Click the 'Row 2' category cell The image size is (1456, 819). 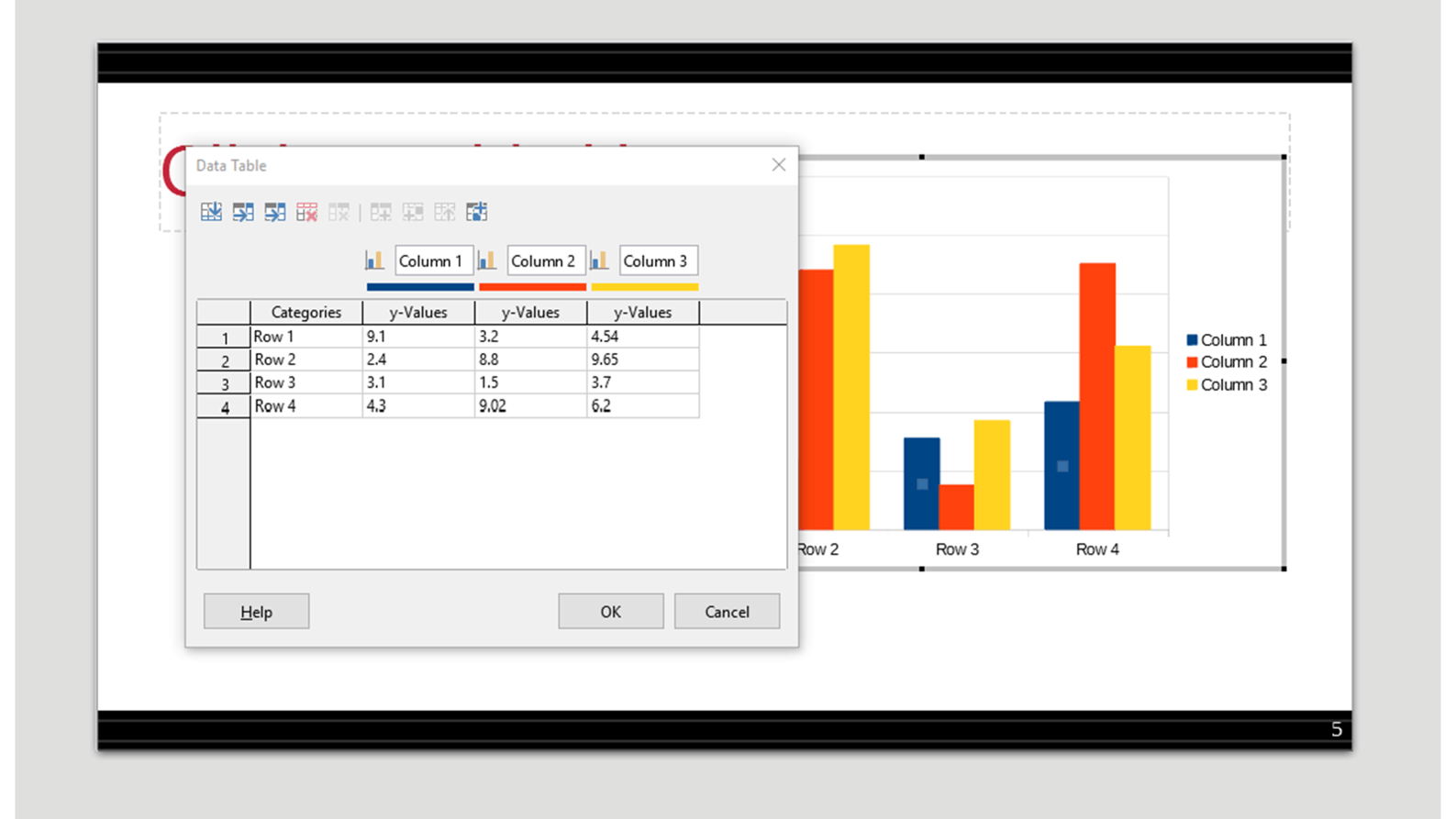[x=306, y=360]
